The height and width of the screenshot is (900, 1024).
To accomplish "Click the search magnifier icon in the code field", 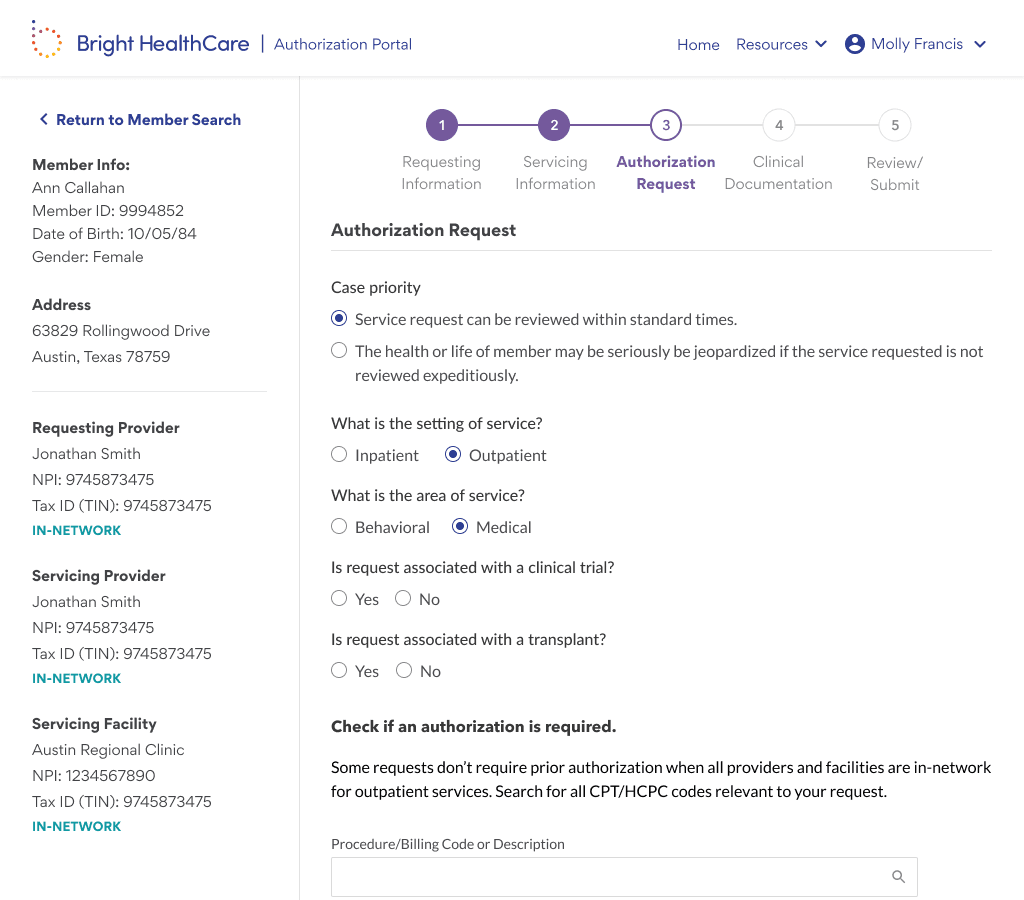I will tap(899, 876).
